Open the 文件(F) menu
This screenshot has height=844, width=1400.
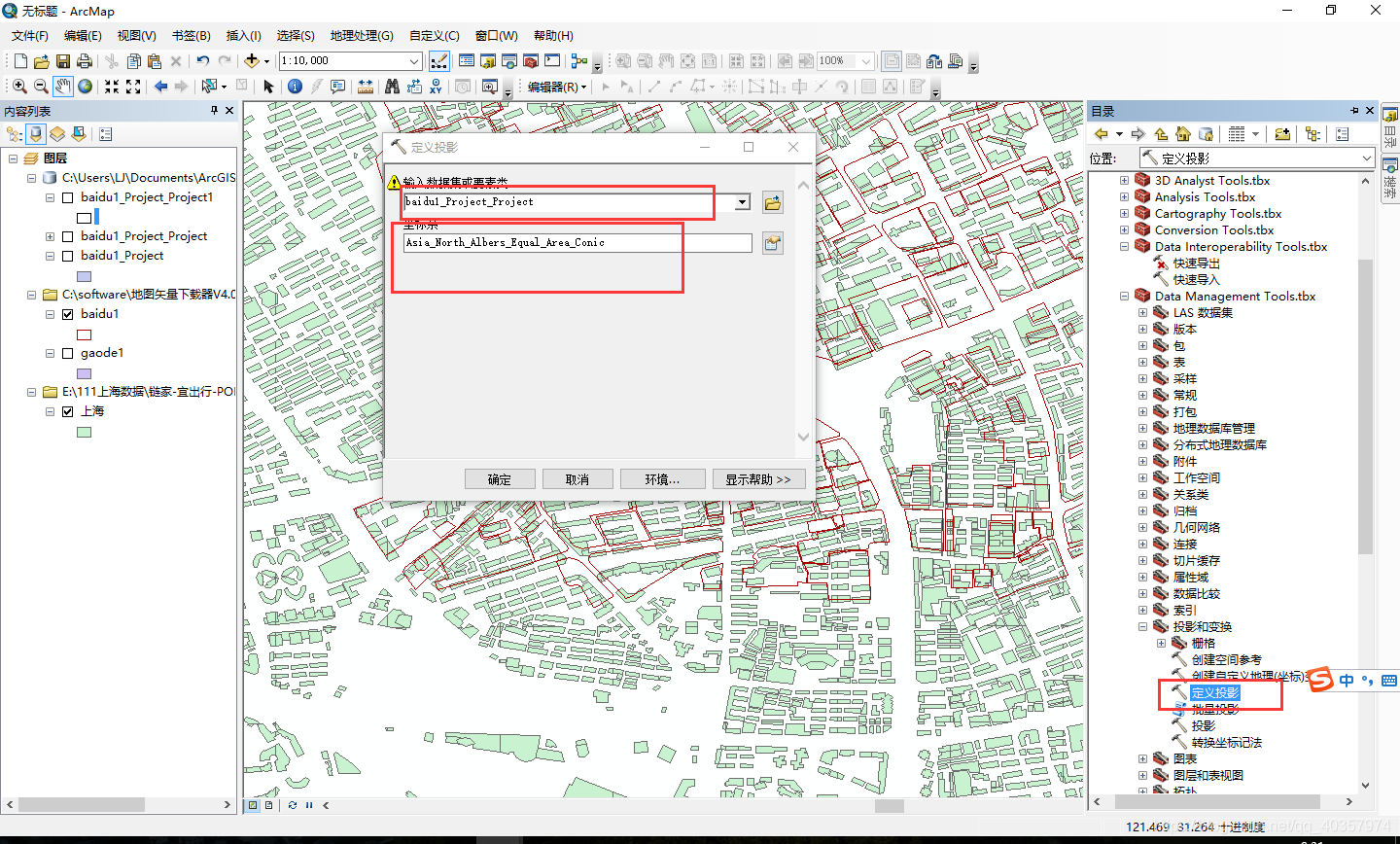30,36
